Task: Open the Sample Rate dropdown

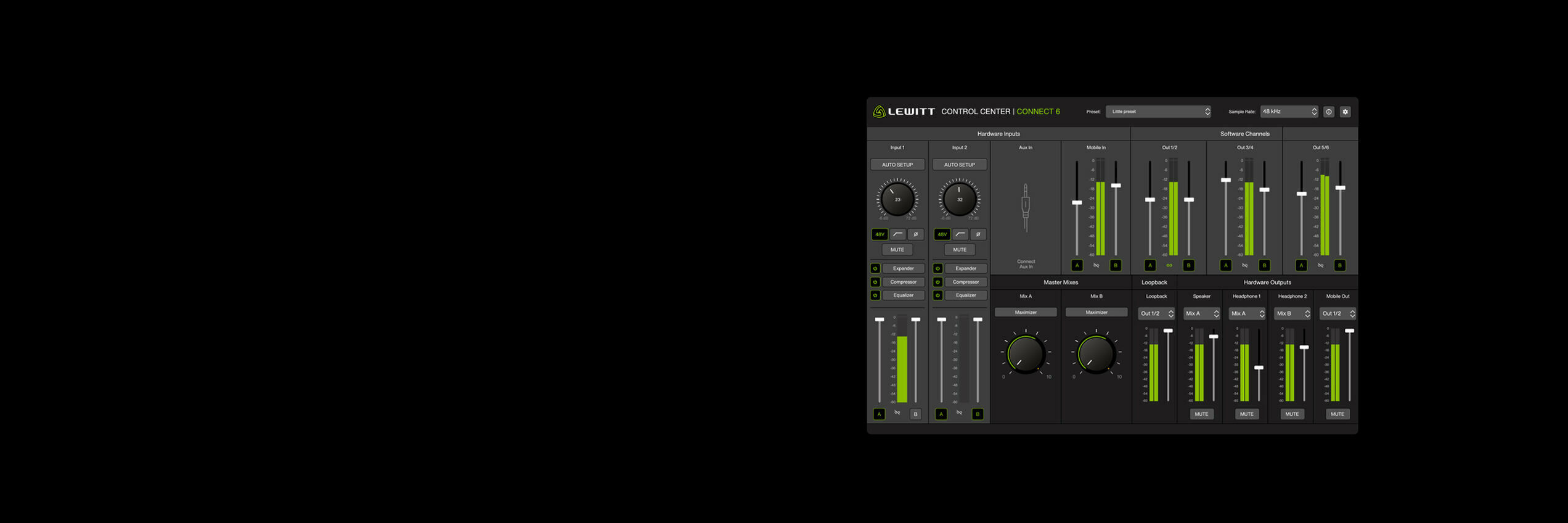Action: point(1288,112)
